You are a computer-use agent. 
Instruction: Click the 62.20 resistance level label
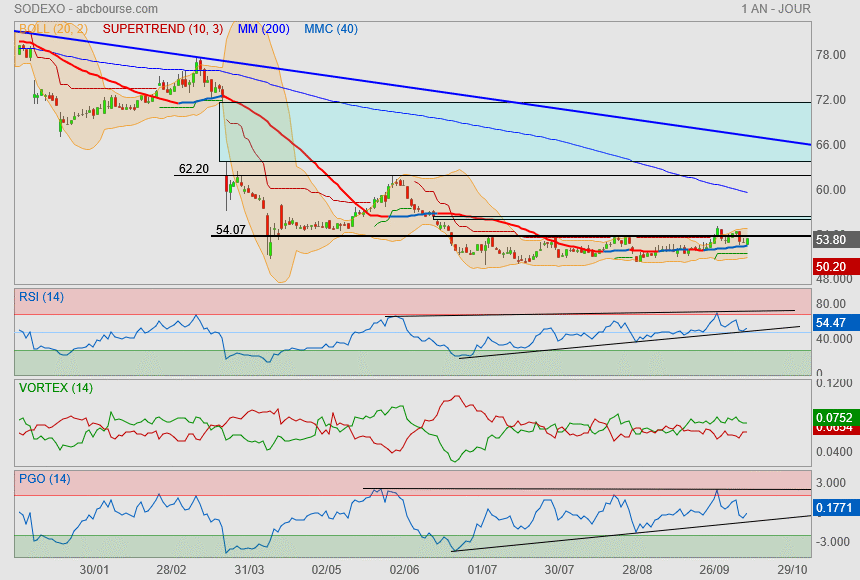pyautogui.click(x=192, y=169)
